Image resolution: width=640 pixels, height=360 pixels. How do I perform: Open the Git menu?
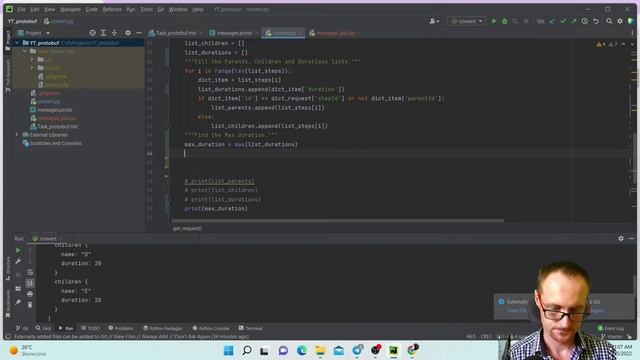pos(161,9)
